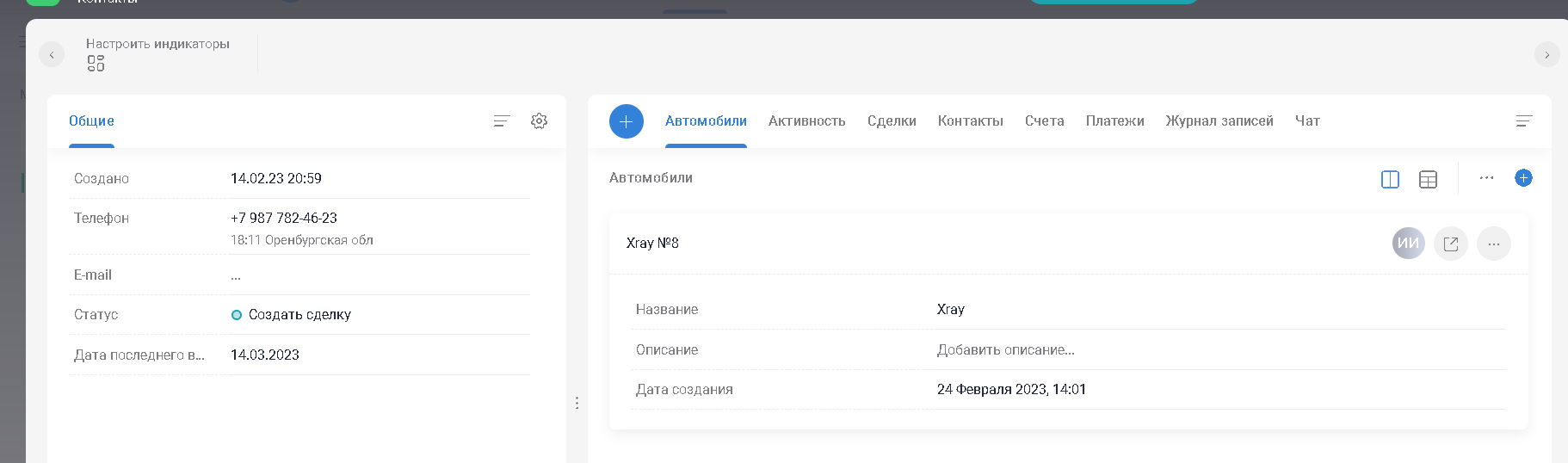1568x463 pixels.
Task: Open the Настроить индикаторы widget icon
Action: (x=96, y=64)
